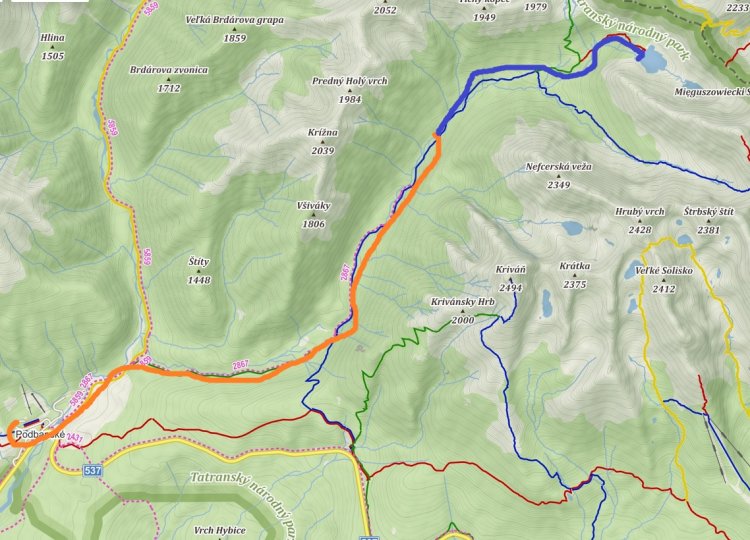This screenshot has height=540, width=750.
Task: Click where orange track meets blue track
Action: 437,134
